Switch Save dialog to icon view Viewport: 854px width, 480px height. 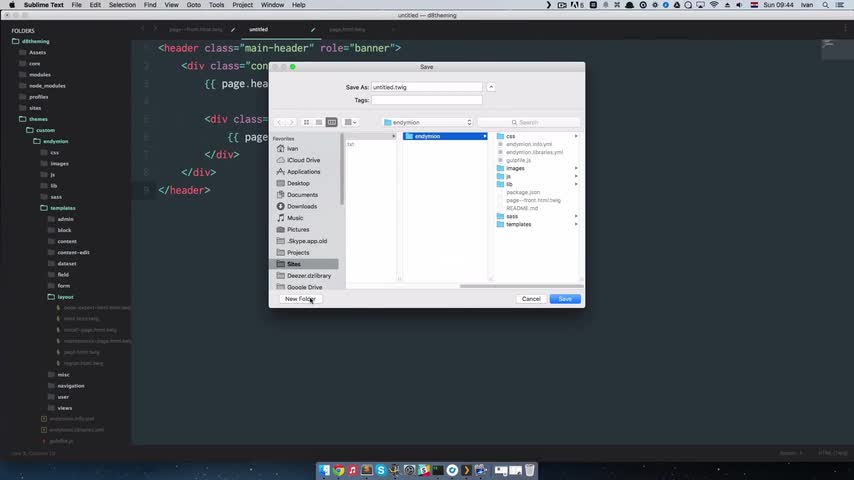[307, 123]
